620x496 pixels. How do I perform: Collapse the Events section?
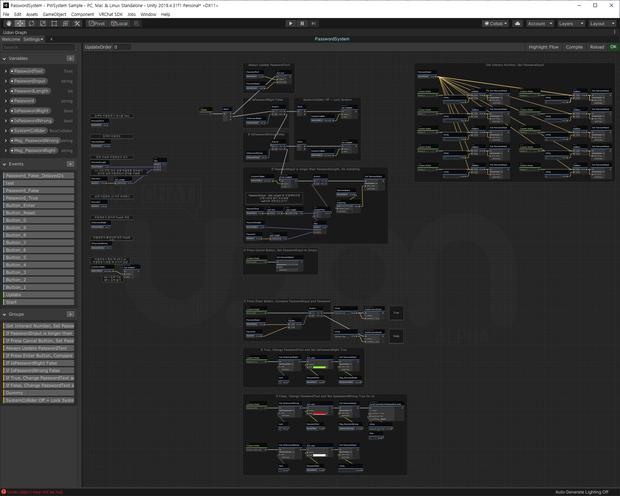(4, 164)
